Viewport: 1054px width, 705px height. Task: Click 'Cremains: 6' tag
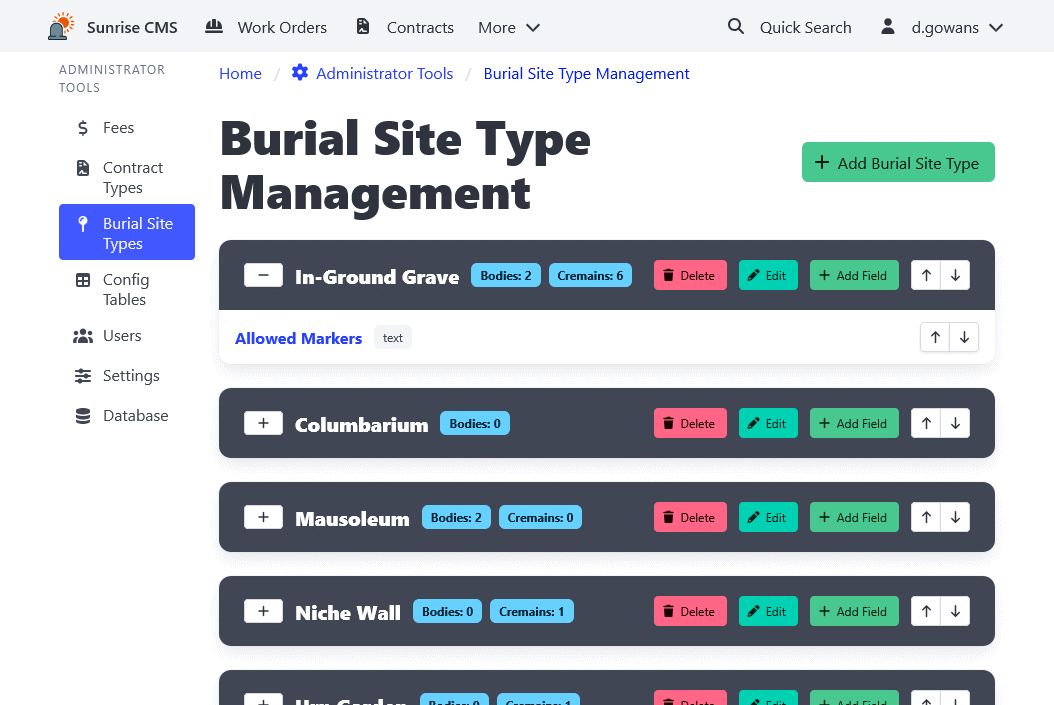tap(590, 275)
